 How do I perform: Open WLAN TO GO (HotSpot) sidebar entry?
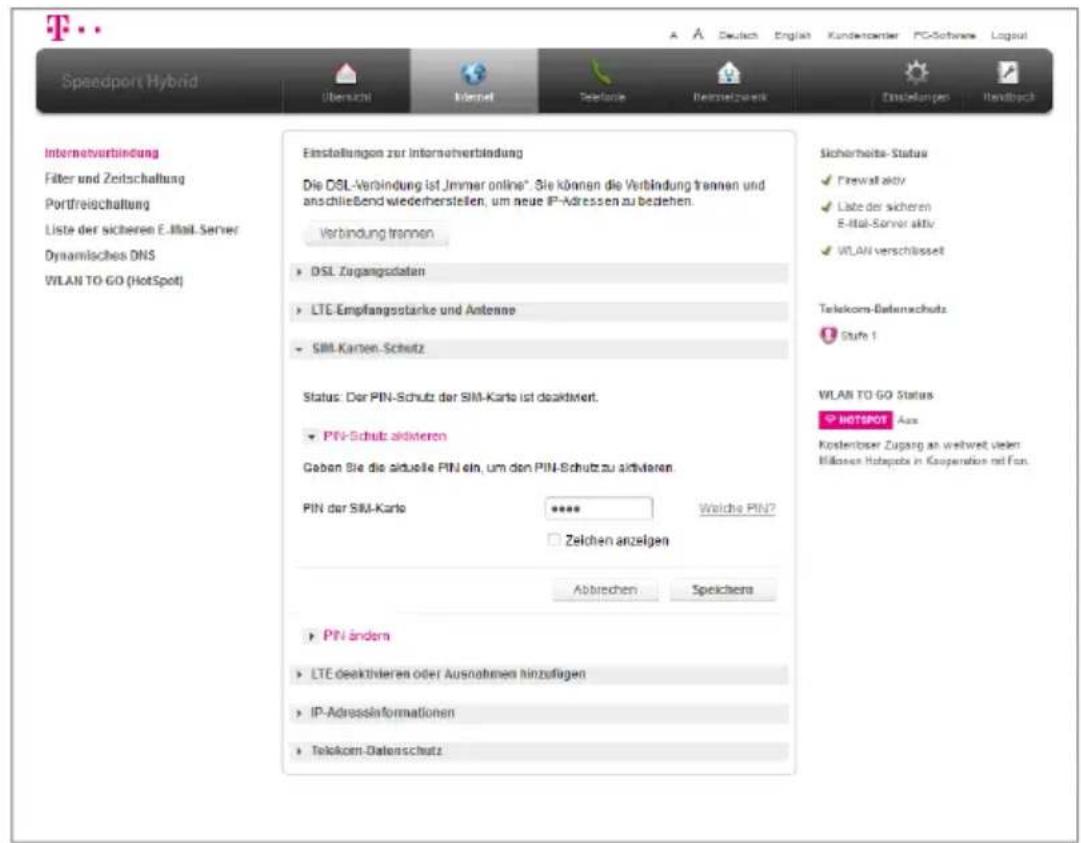[114, 281]
